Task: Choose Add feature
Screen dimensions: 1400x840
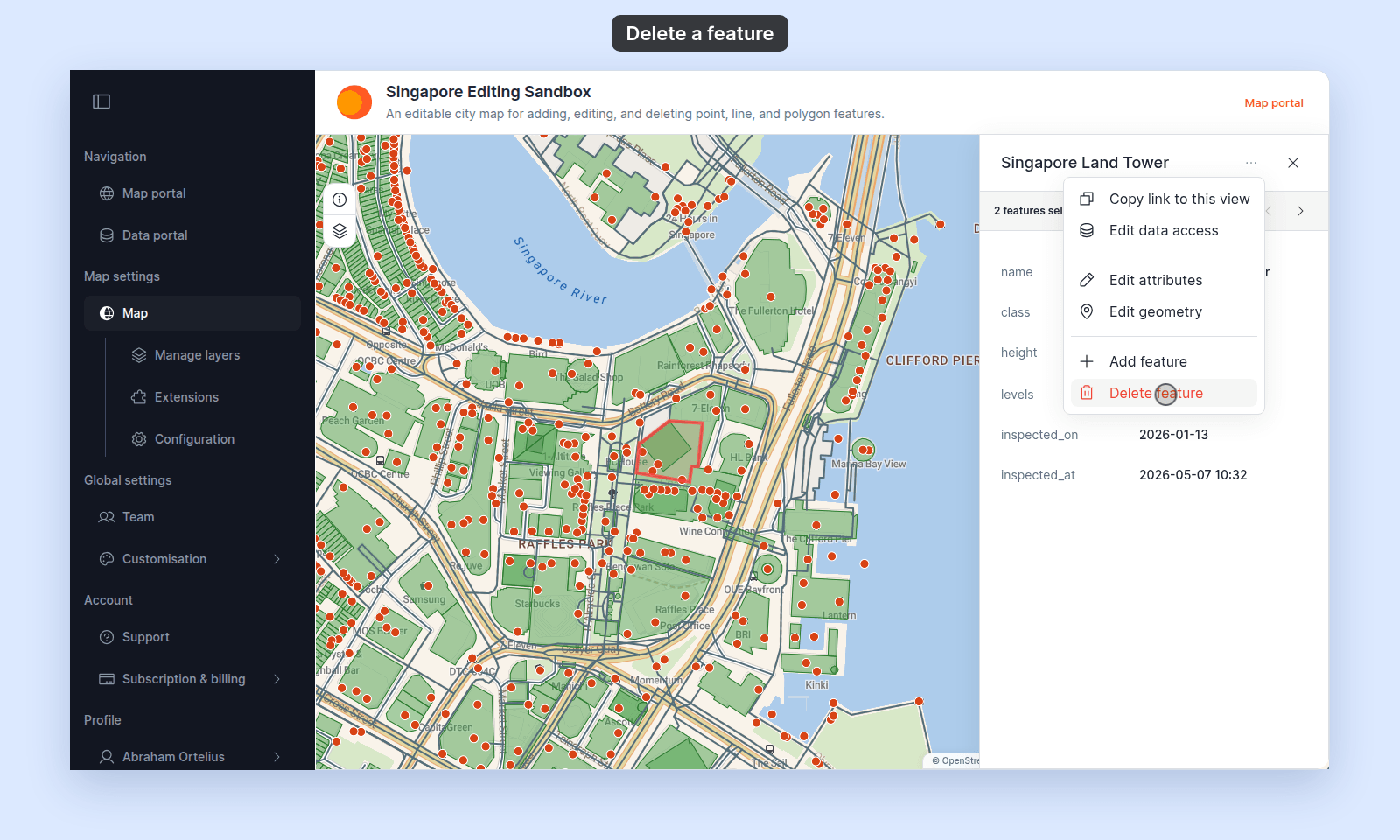Action: tap(1164, 361)
